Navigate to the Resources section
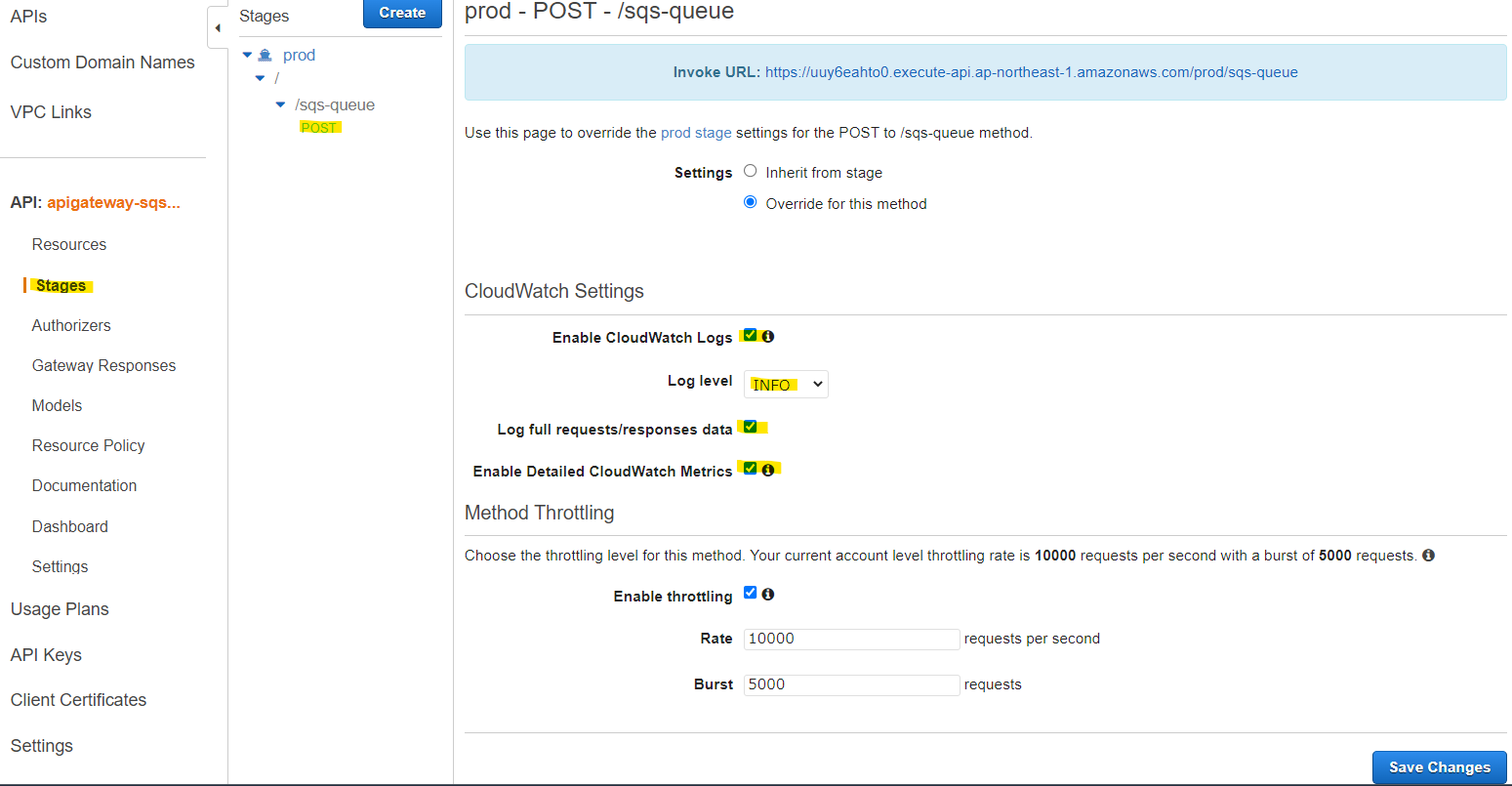Image resolution: width=1512 pixels, height=786 pixels. (x=68, y=244)
